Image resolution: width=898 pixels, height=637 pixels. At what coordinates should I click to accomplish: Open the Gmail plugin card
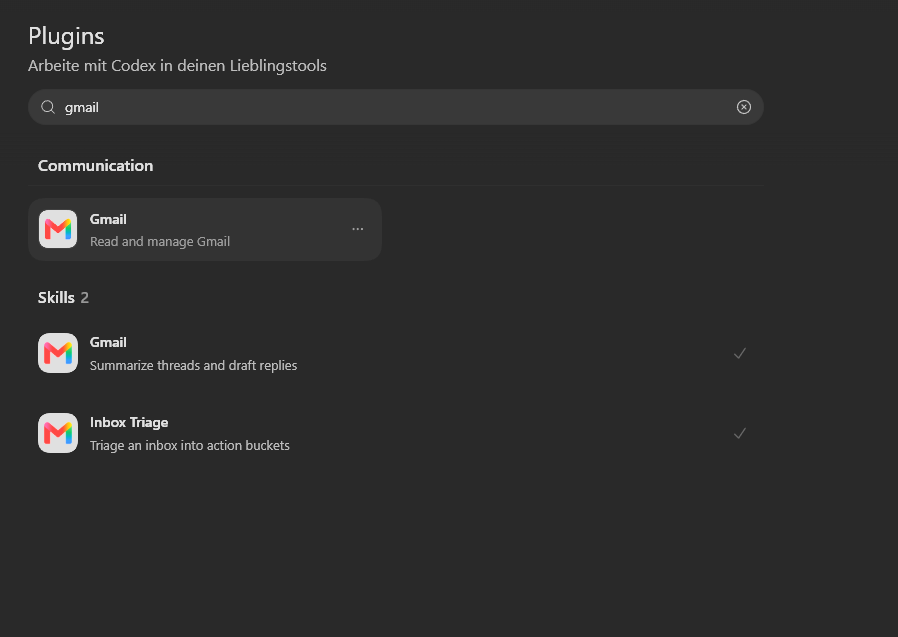(205, 230)
